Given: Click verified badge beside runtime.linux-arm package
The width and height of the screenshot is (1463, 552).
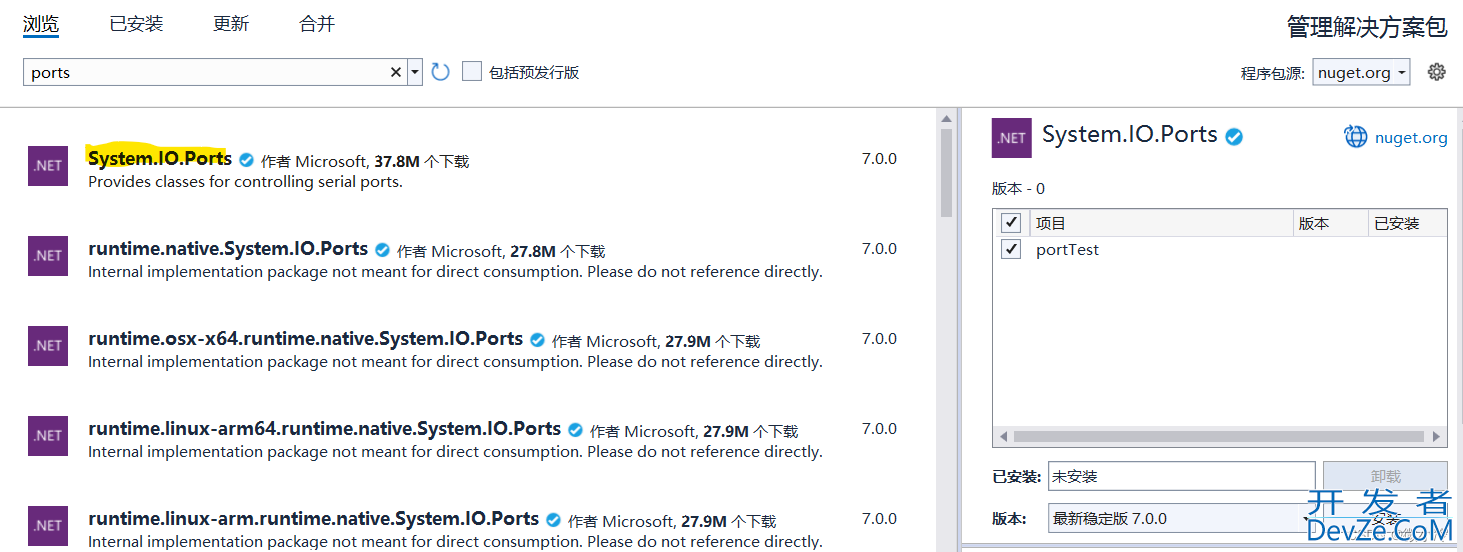Looking at the screenshot, I should 553,520.
